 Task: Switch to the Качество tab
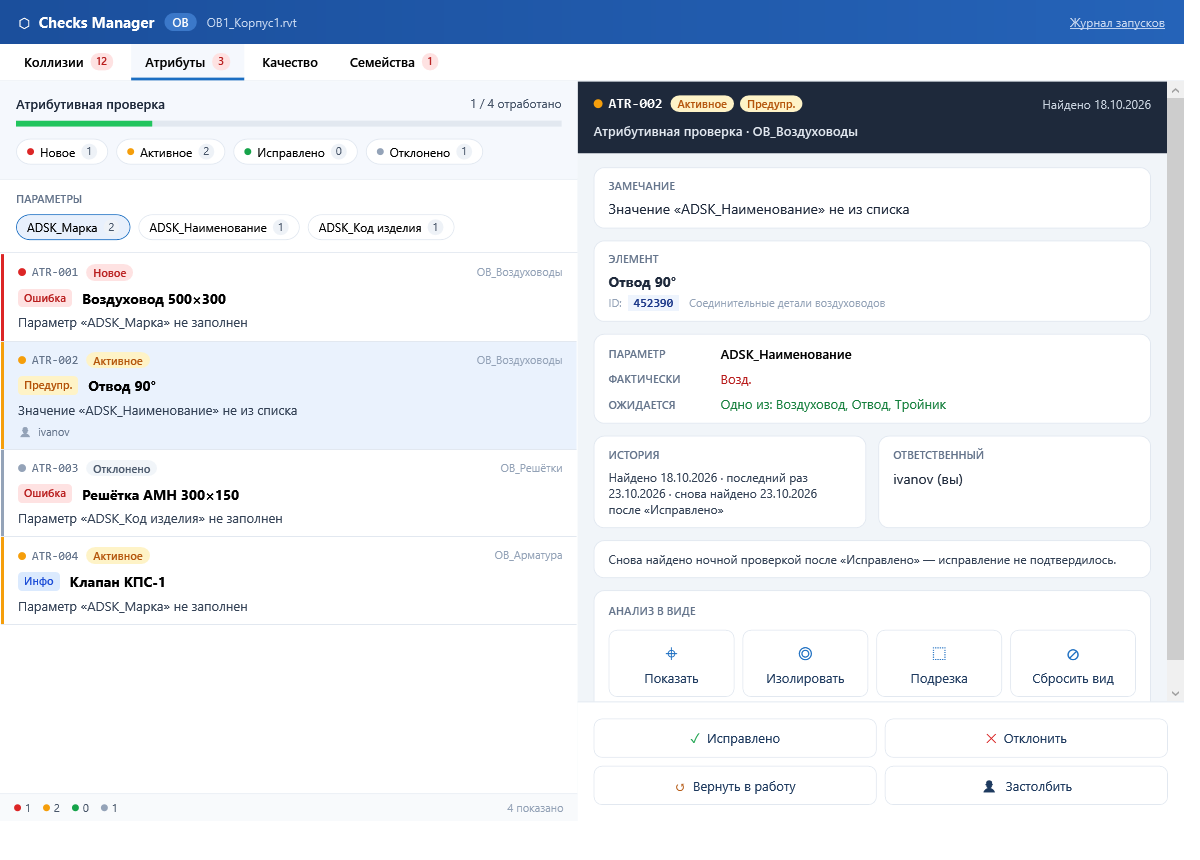click(x=290, y=62)
